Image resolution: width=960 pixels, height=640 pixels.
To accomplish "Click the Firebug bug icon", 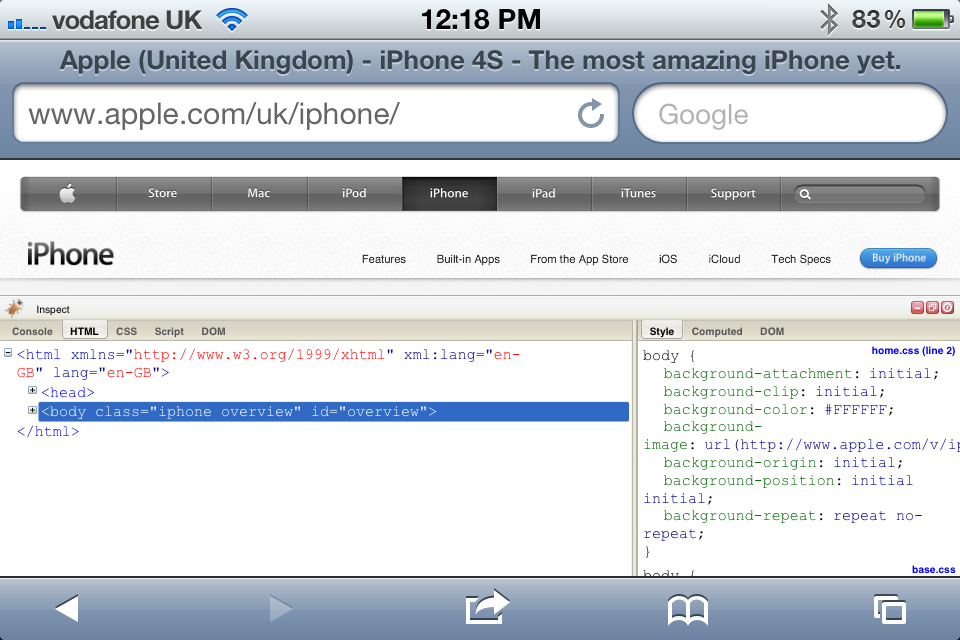I will pos(15,309).
